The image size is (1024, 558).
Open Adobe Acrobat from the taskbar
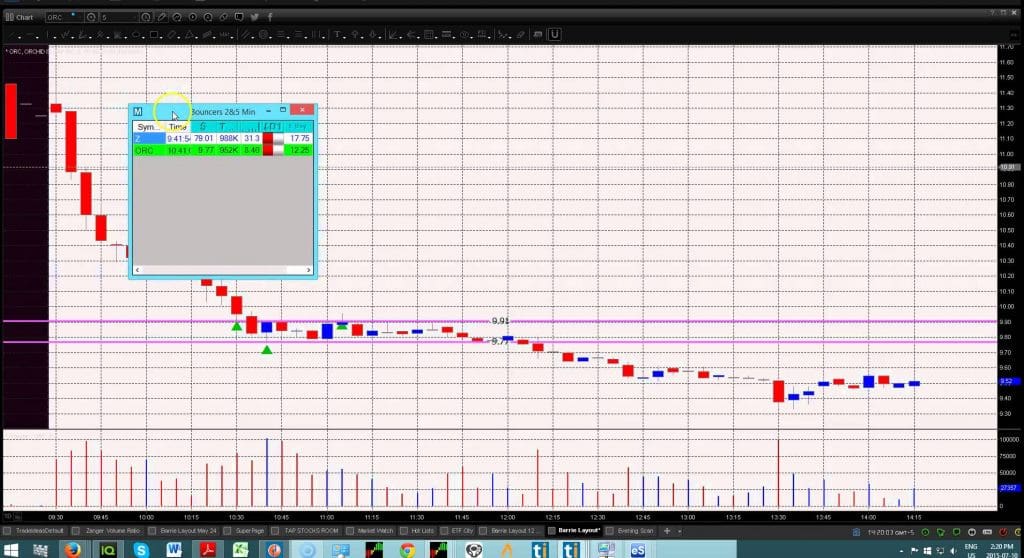pos(207,550)
